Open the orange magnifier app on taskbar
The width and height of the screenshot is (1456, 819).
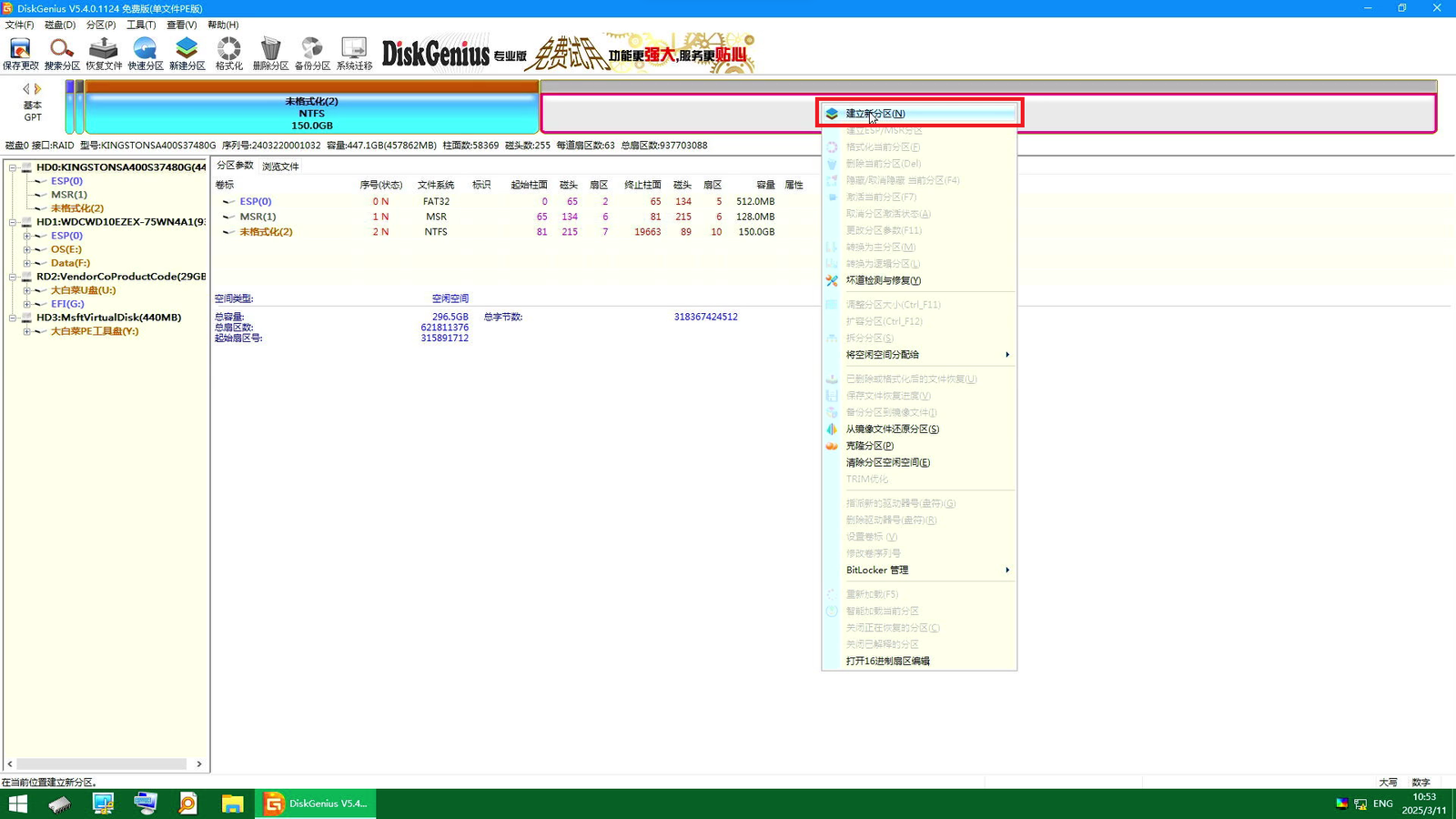188,804
